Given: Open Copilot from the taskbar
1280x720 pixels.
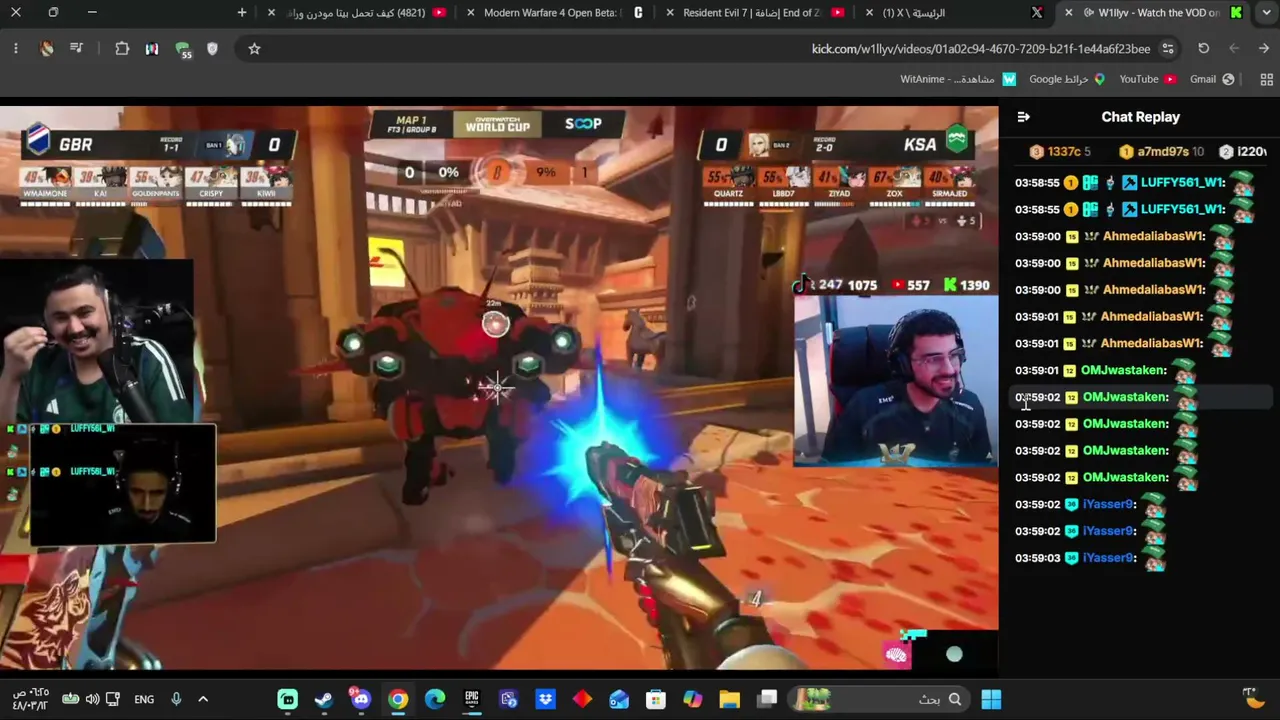Looking at the screenshot, I should click(x=693, y=699).
